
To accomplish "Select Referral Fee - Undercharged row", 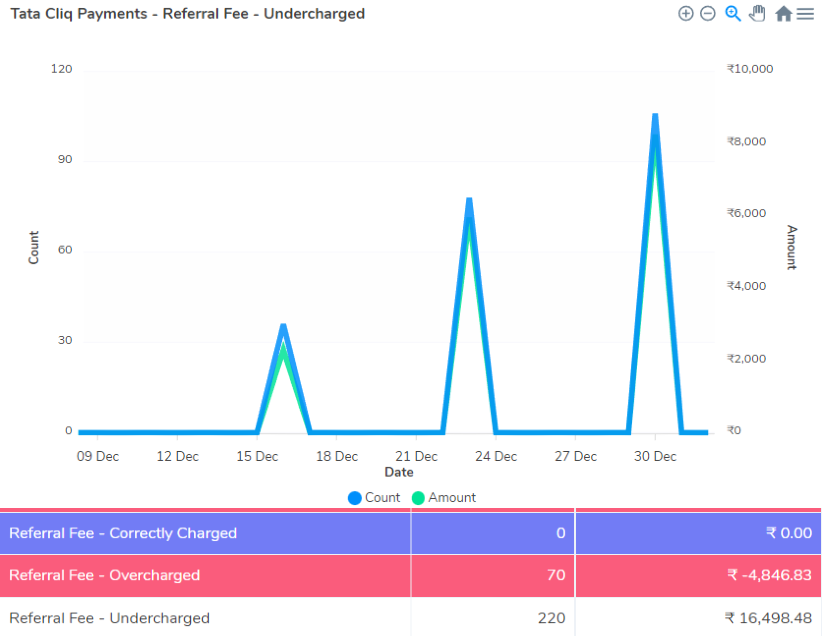I will click(x=410, y=618).
